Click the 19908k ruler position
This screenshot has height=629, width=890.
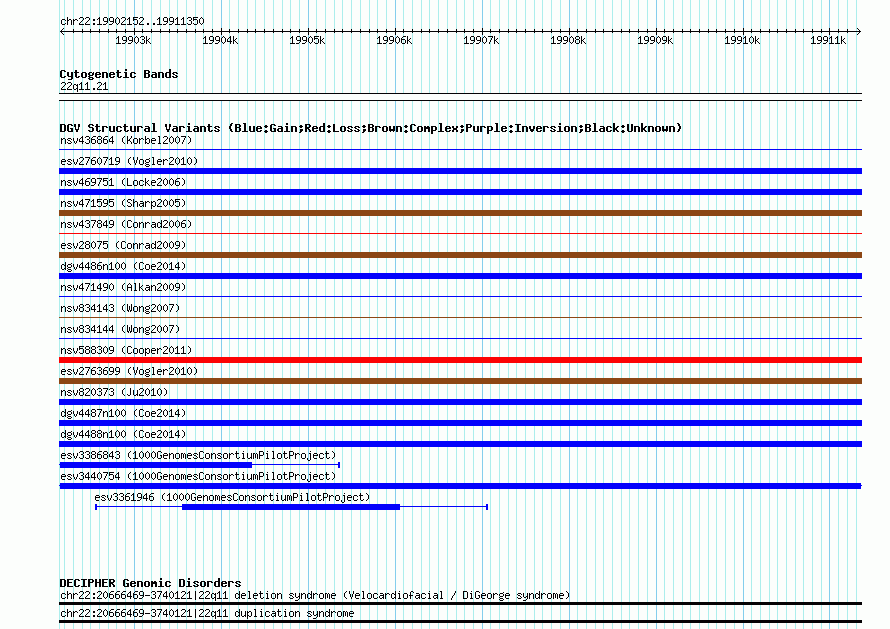568,40
